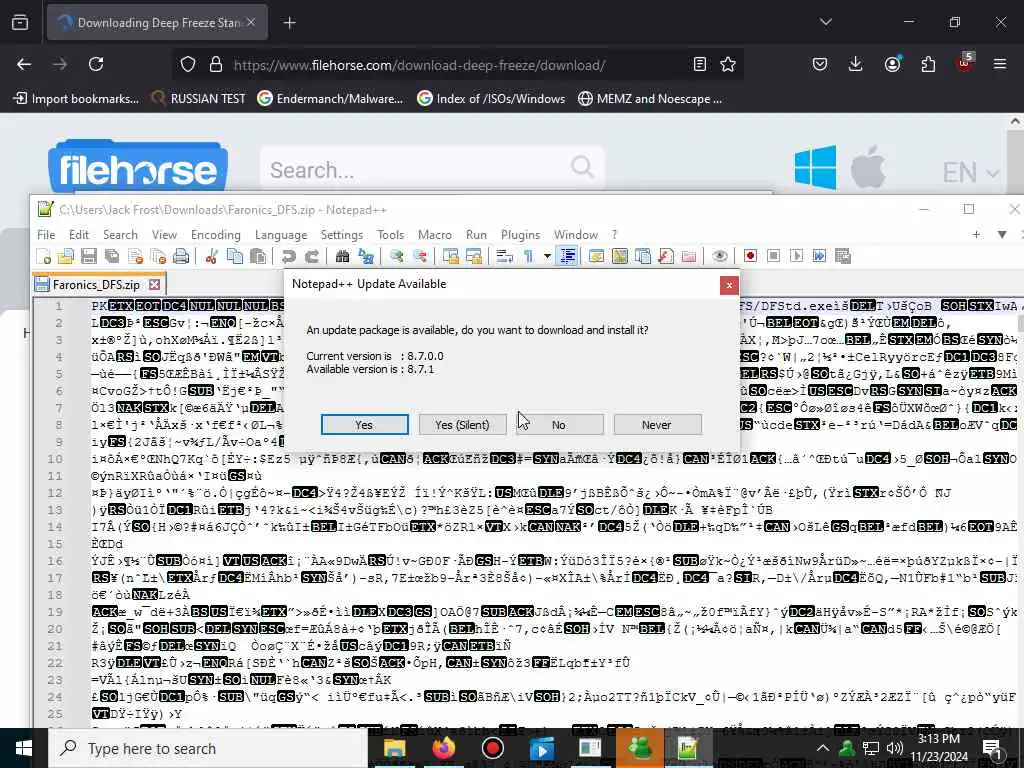This screenshot has width=1024, height=768.
Task: Open Firefox downloads arrow icon
Action: click(x=856, y=64)
